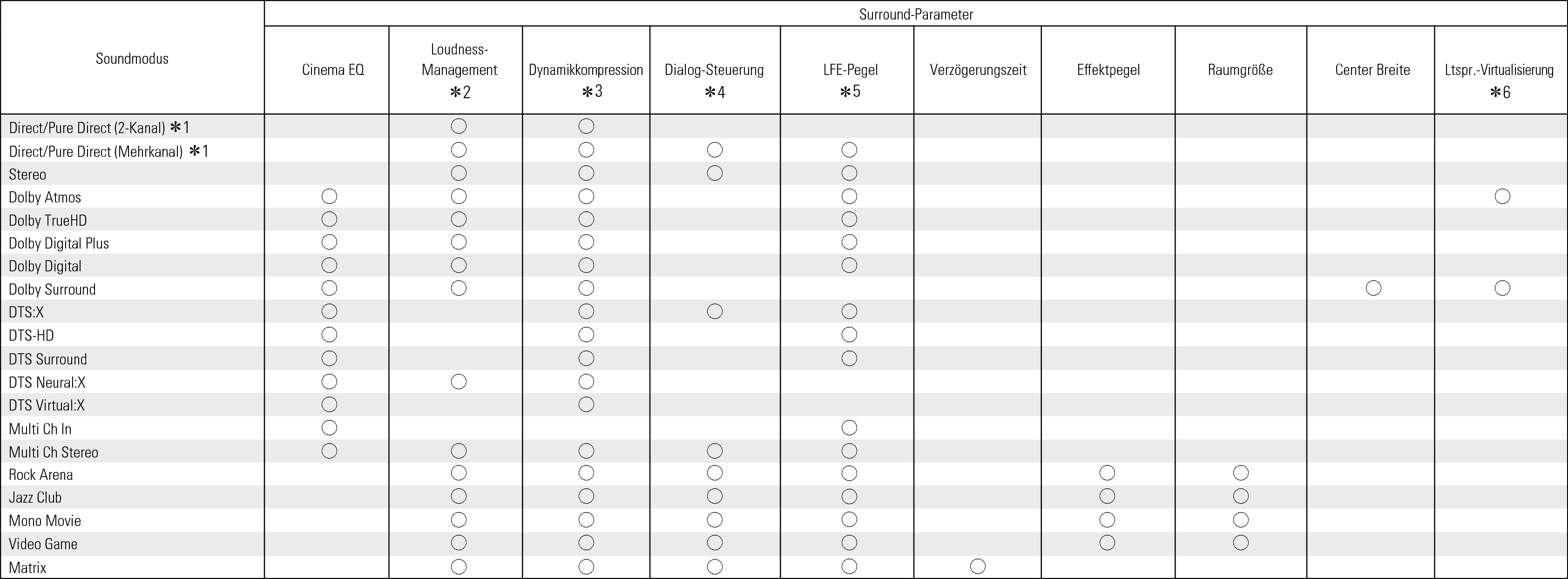Click the Raumgröße circle for Video Game
Viewport: 1568px width, 579px height.
pos(1241,543)
